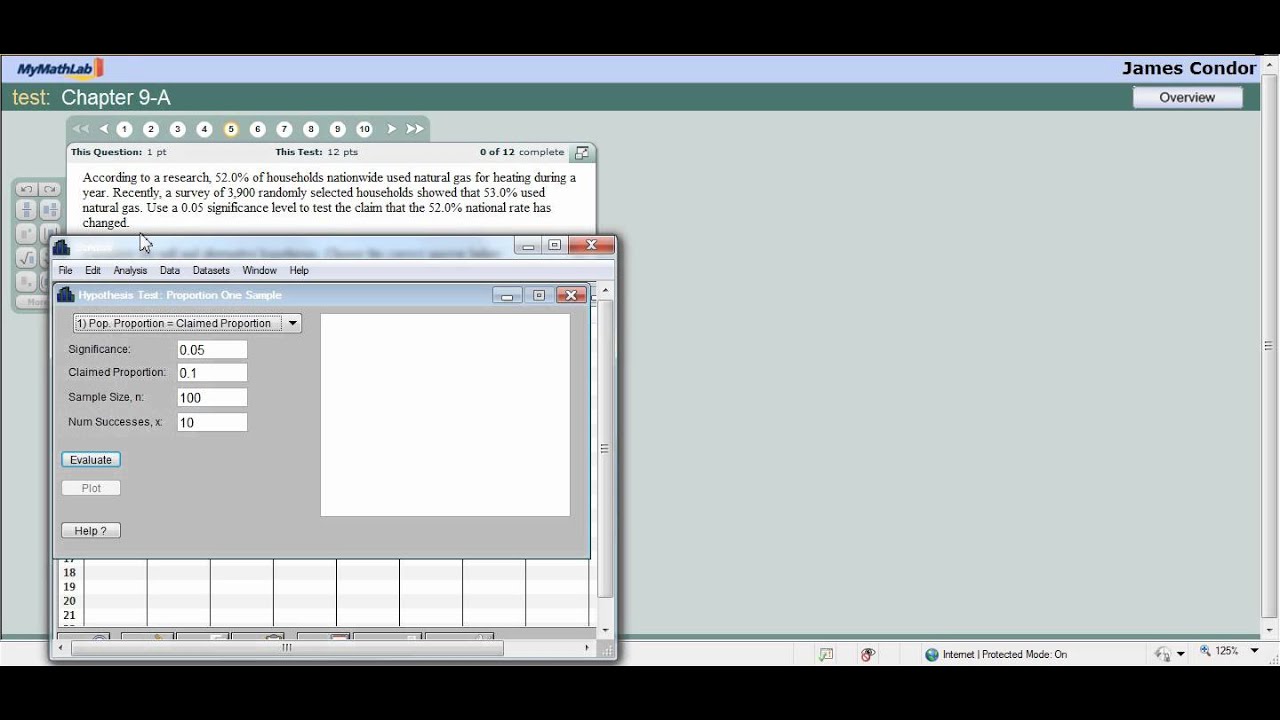
Task: Insert exponent from math palette
Action: tap(27, 234)
